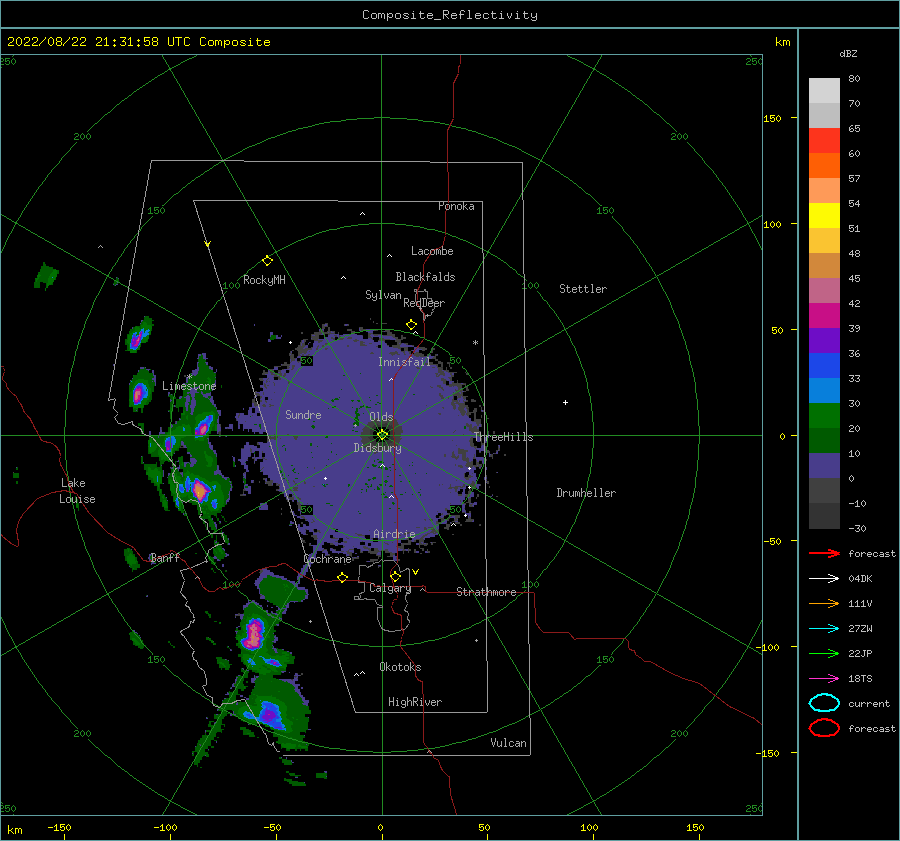The image size is (900, 841).
Task: Click the Cochrane city label
Action: [327, 559]
